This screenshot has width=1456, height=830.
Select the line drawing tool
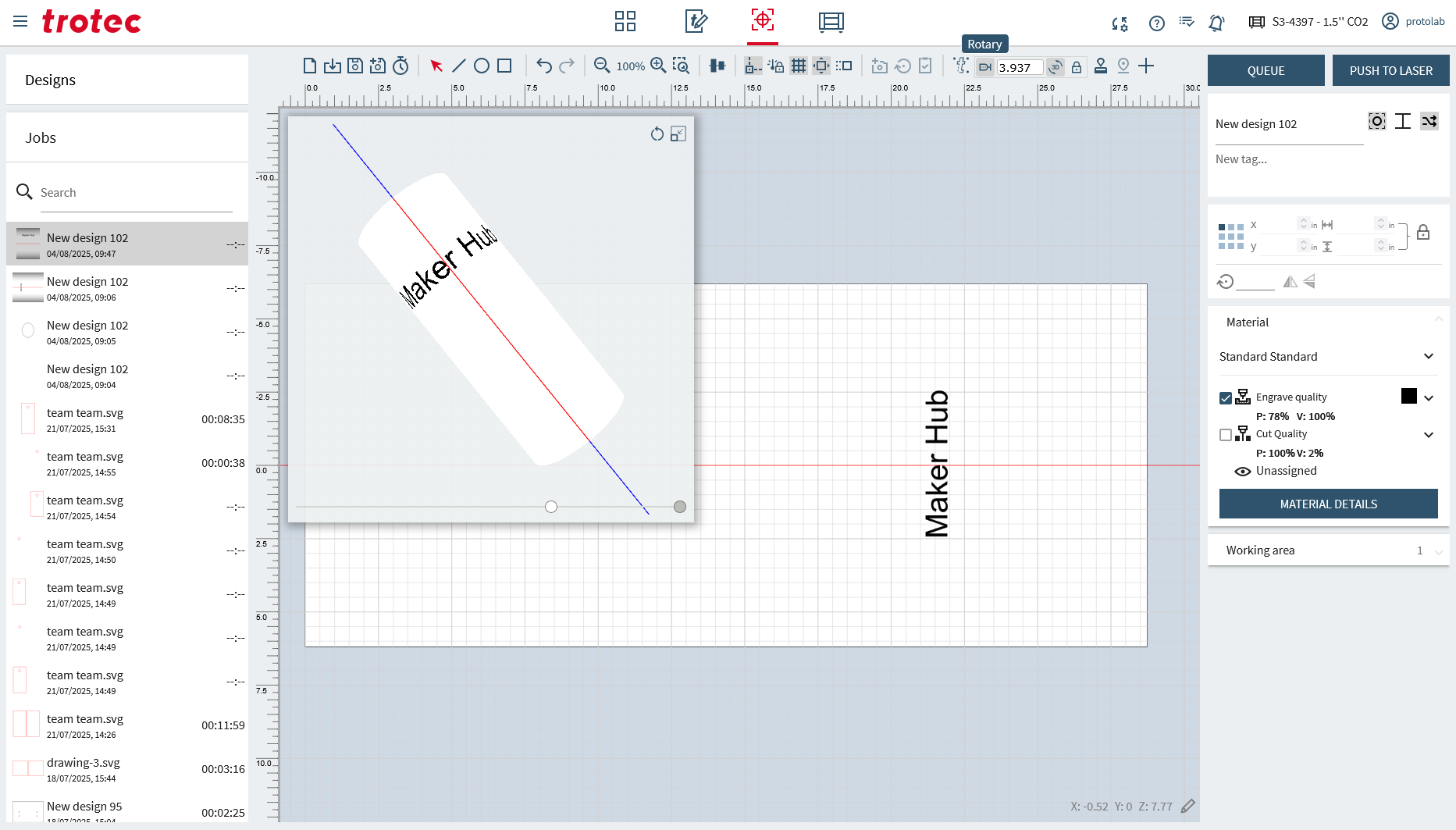(x=459, y=66)
